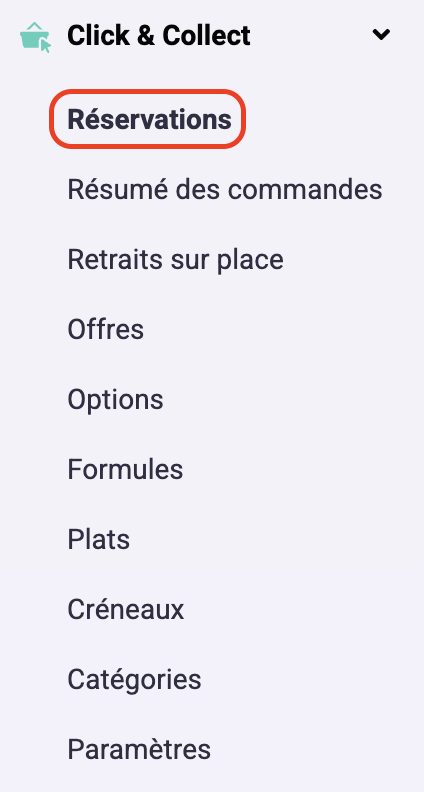This screenshot has height=792, width=424.
Task: Open Paramètres settings
Action: click(139, 750)
